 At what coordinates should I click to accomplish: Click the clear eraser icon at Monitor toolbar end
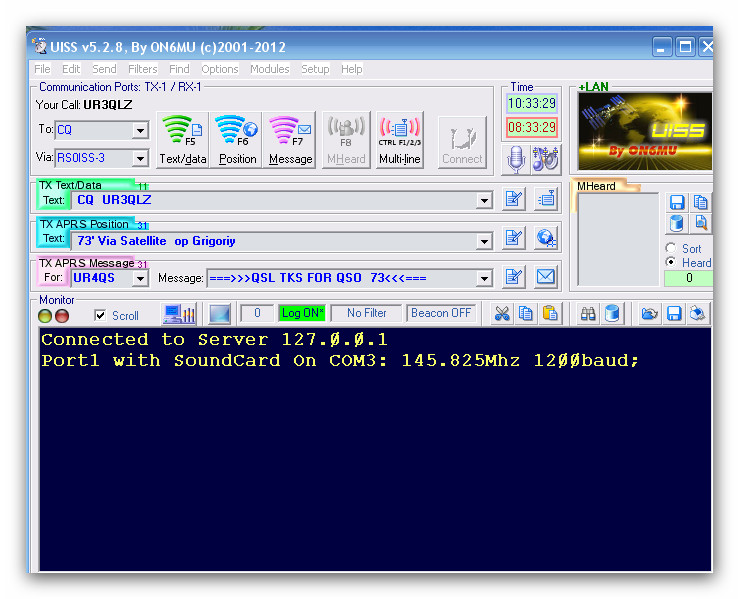[x=698, y=314]
